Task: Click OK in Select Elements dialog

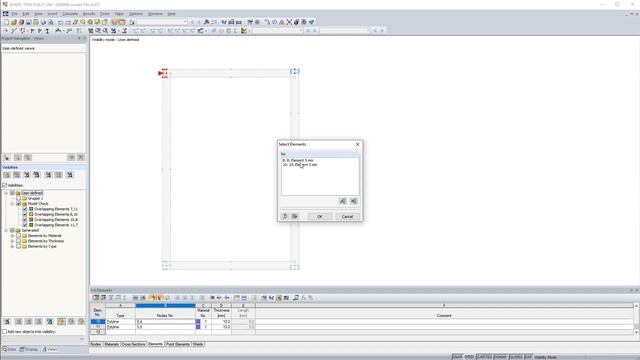Action: [x=320, y=216]
